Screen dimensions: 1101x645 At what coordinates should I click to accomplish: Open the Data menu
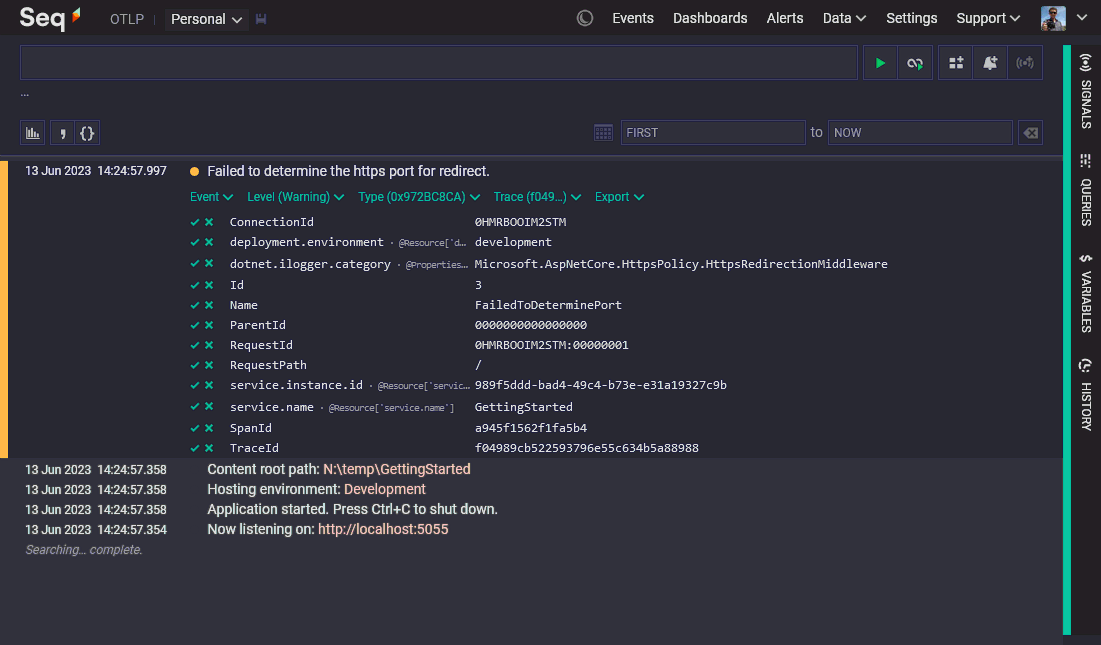pos(844,18)
